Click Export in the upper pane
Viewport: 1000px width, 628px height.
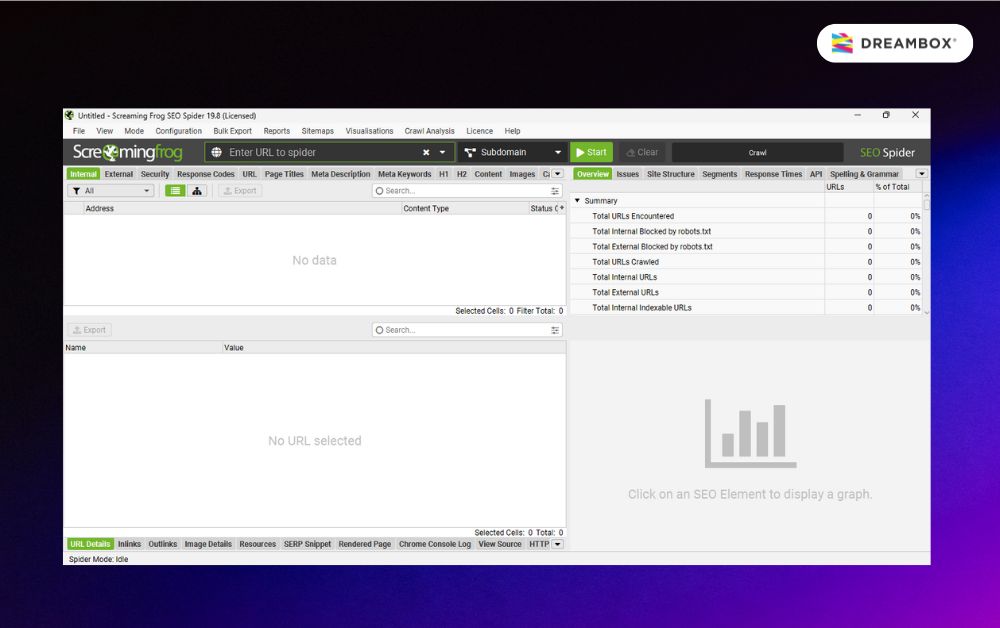[x=240, y=191]
